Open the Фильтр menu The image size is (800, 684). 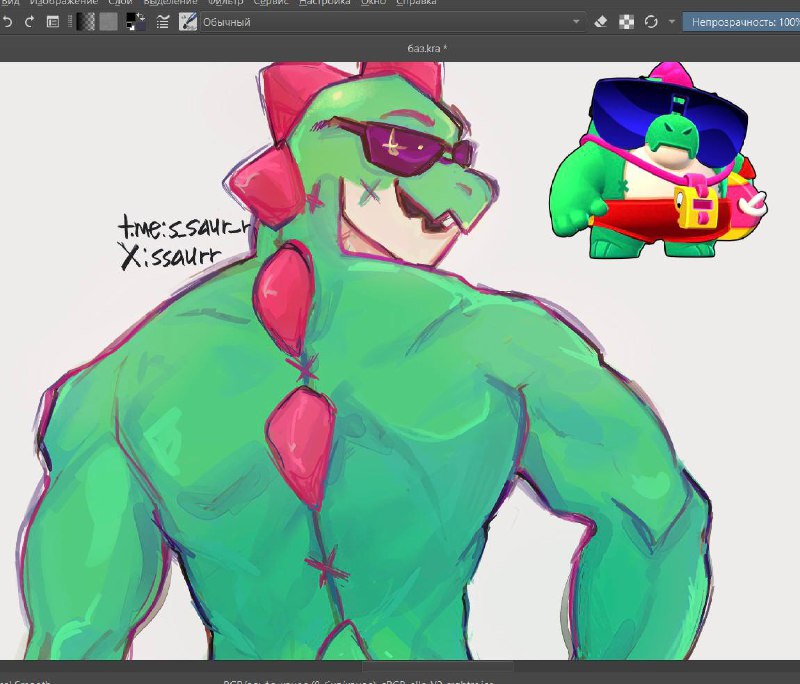click(x=226, y=3)
